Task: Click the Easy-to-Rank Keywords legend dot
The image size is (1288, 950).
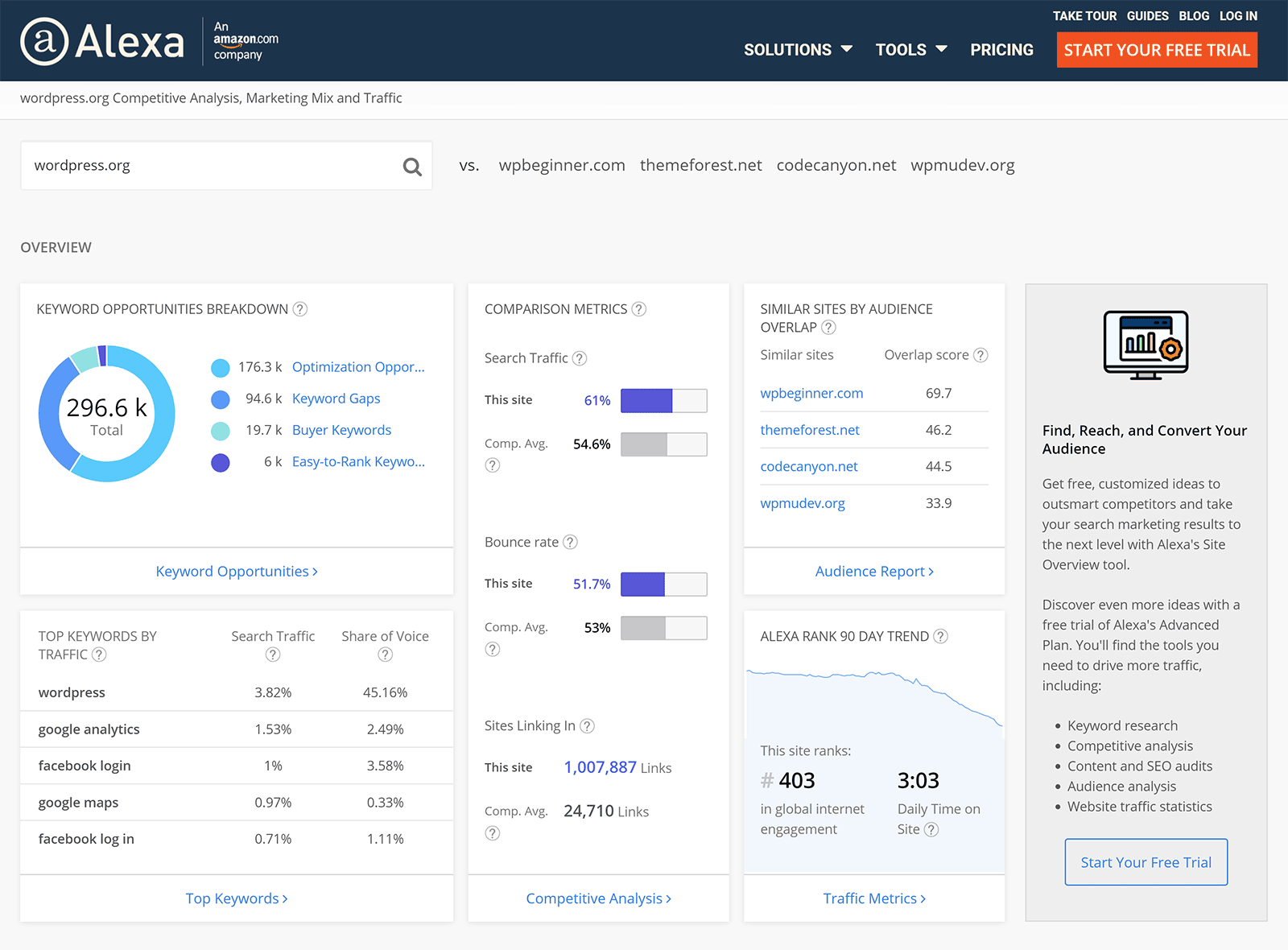Action: click(221, 462)
